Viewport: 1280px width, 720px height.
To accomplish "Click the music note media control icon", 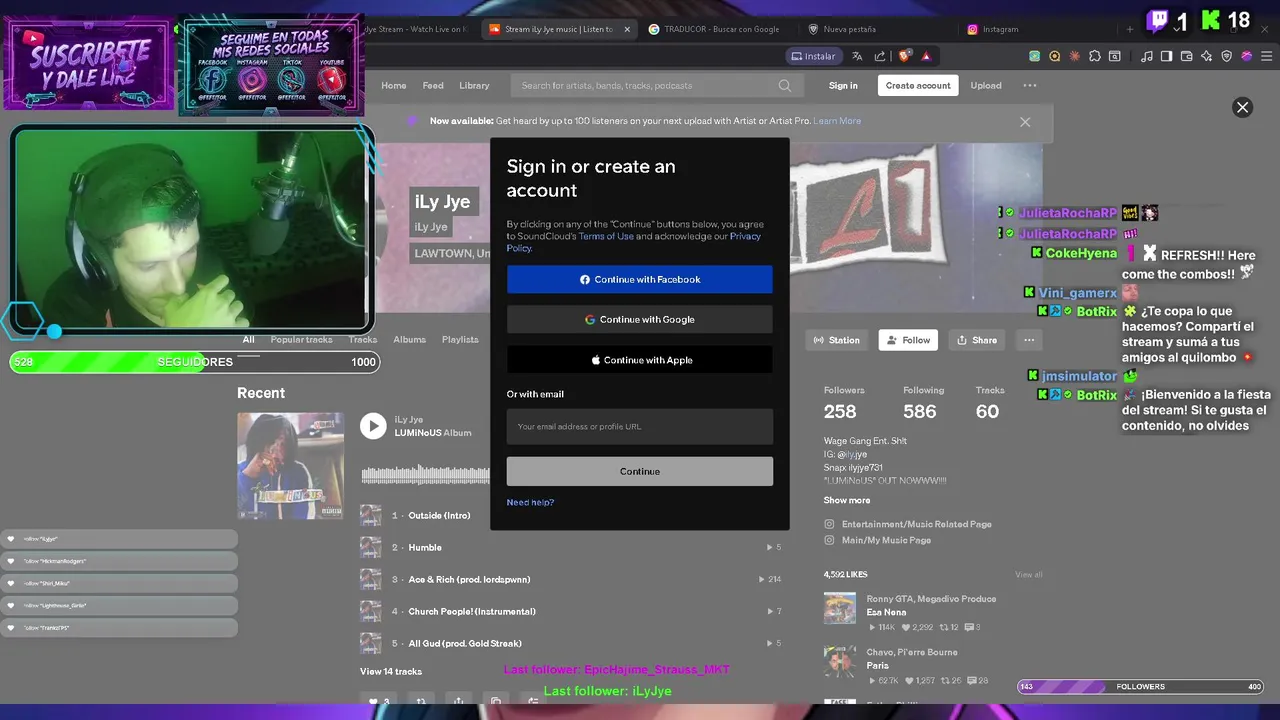I will pyautogui.click(x=1147, y=56).
